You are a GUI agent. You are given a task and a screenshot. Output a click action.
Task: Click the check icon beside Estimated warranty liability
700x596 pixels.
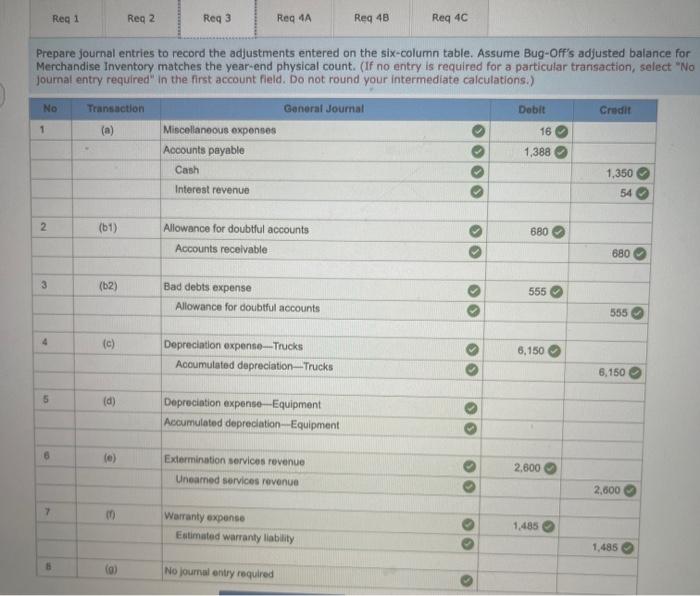(467, 544)
